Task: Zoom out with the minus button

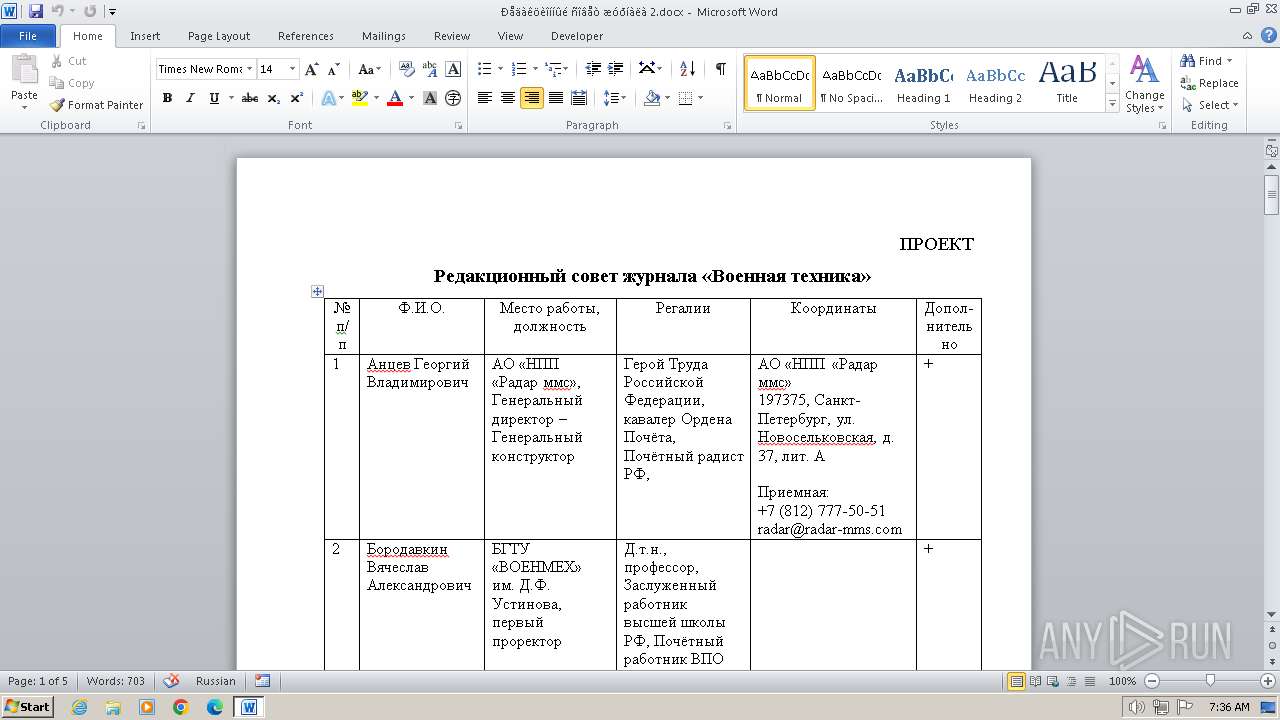Action: click(x=1151, y=681)
